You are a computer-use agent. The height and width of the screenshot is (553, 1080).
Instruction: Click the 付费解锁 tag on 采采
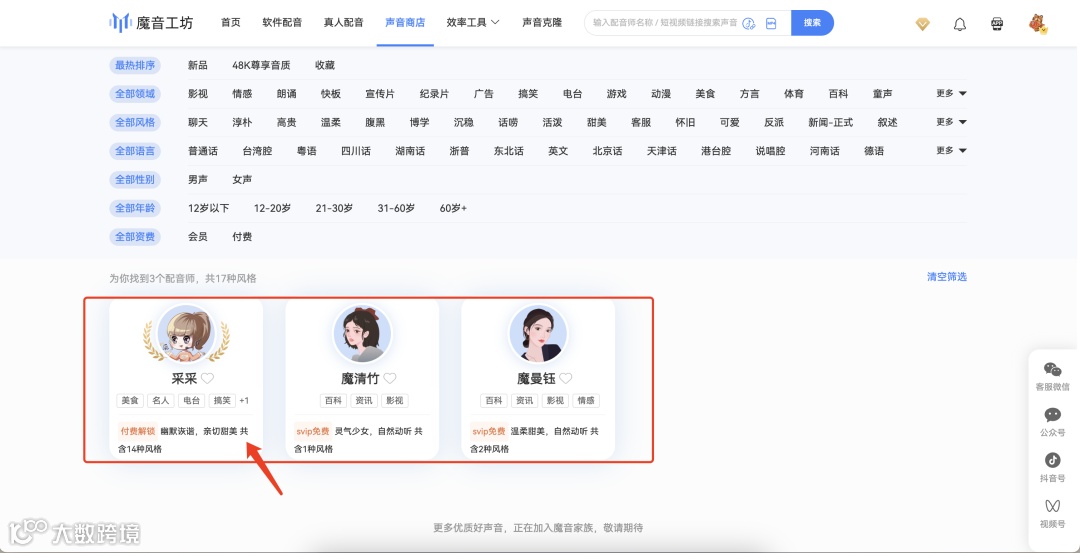[138, 431]
